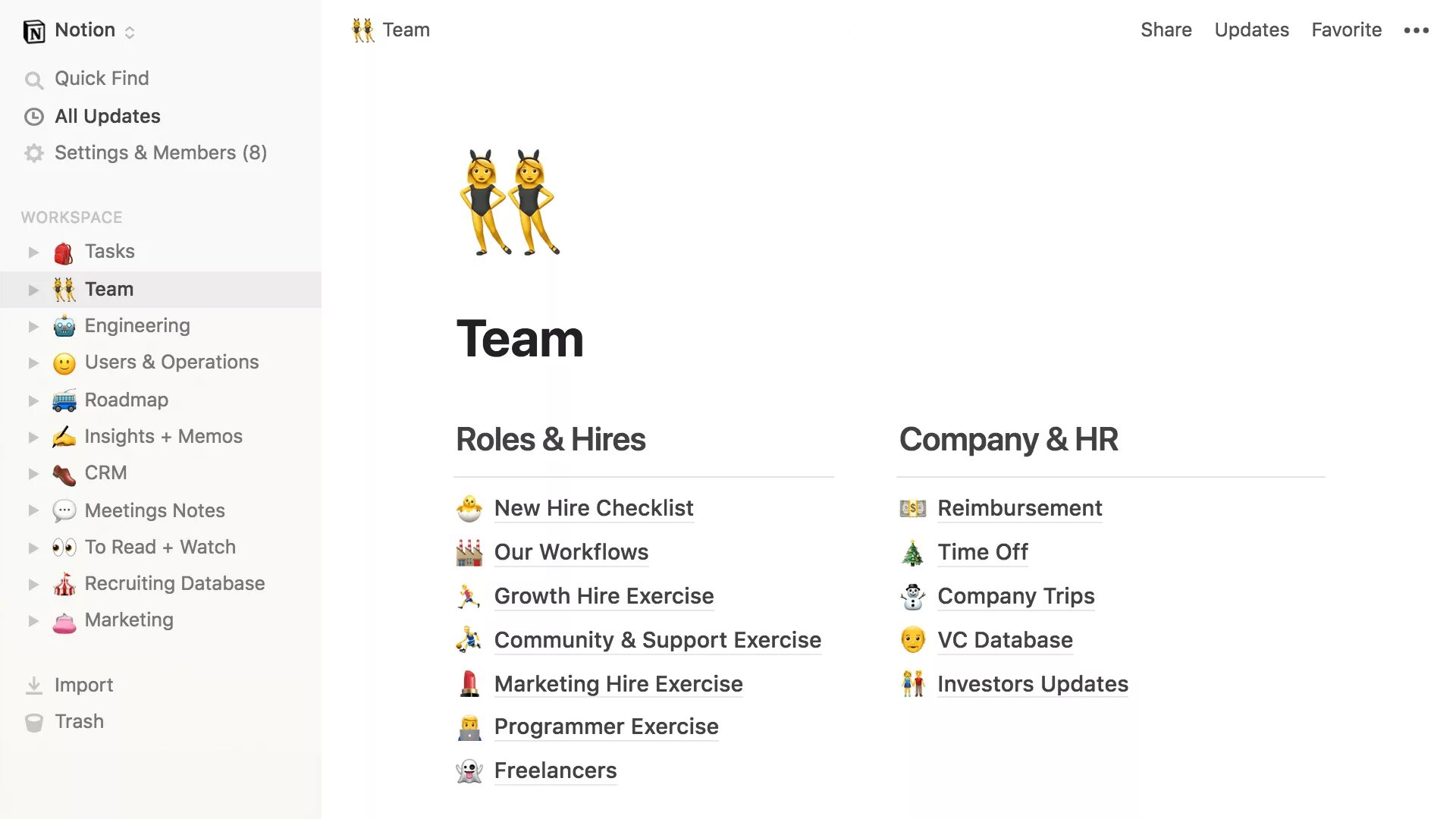Image resolution: width=1456 pixels, height=819 pixels.
Task: Open the Share menu
Action: 1166,29
